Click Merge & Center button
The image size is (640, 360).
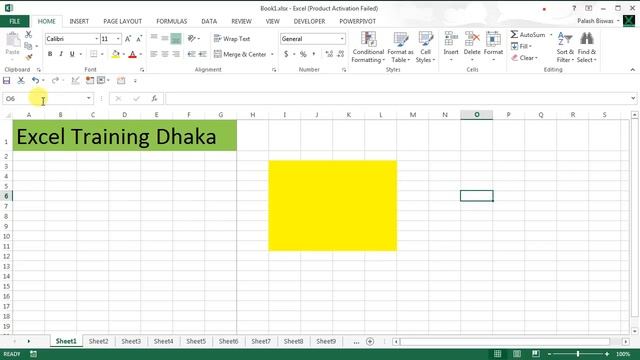240,54
